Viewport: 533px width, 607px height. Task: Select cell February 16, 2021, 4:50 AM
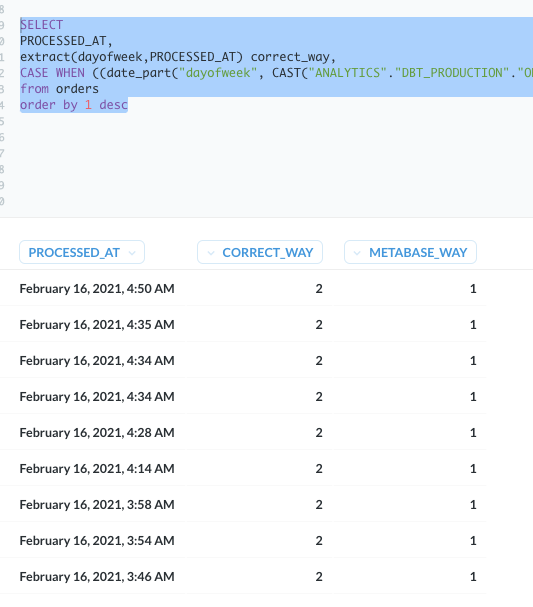pos(97,288)
